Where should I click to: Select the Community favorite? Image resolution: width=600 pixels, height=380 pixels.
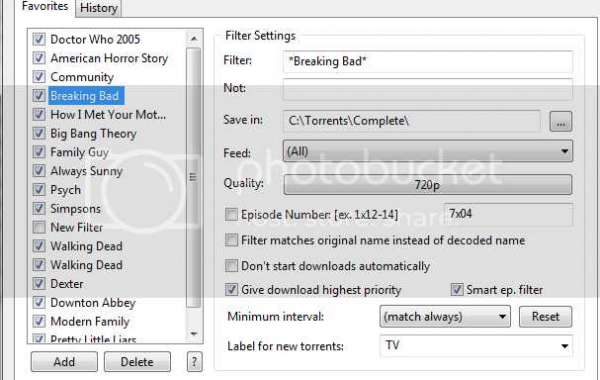(x=82, y=77)
